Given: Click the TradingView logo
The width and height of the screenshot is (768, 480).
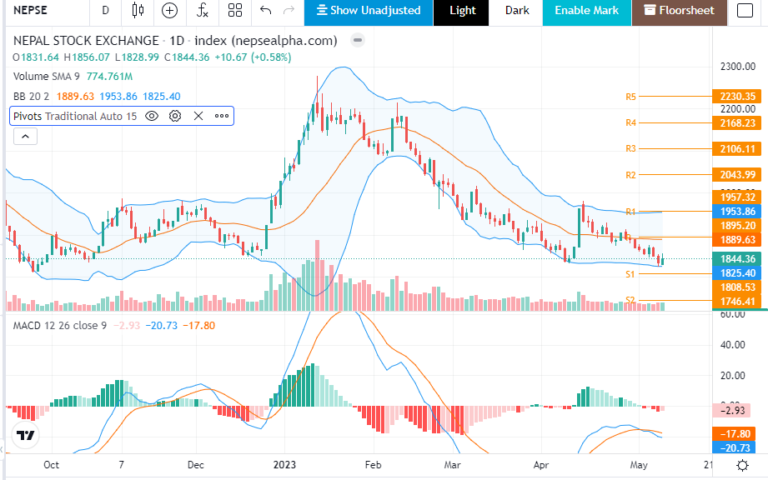Looking at the screenshot, I should point(25,437).
